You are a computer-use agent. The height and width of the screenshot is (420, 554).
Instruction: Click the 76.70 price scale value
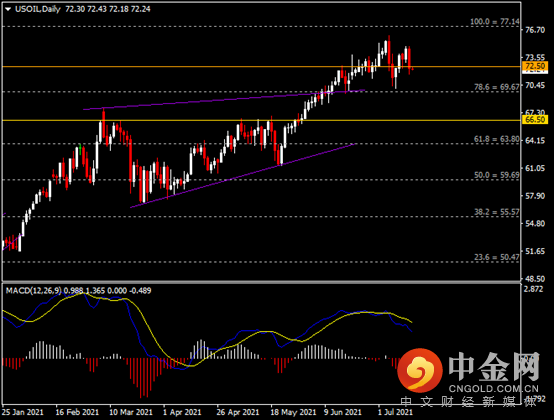coord(535,30)
